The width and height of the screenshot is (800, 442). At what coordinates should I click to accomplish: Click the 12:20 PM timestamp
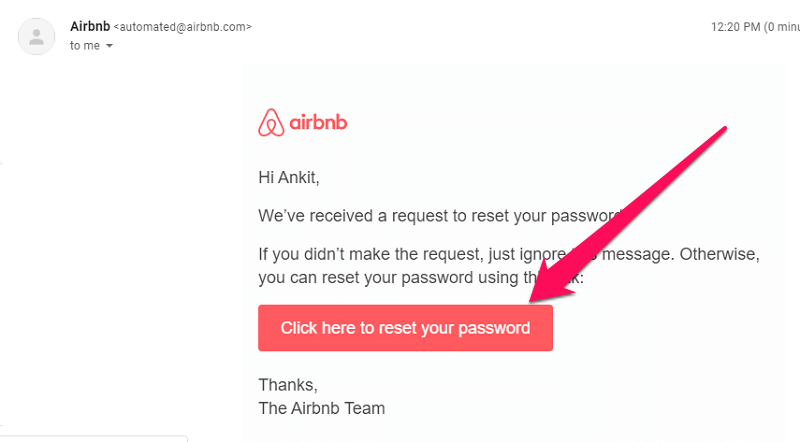pos(735,27)
